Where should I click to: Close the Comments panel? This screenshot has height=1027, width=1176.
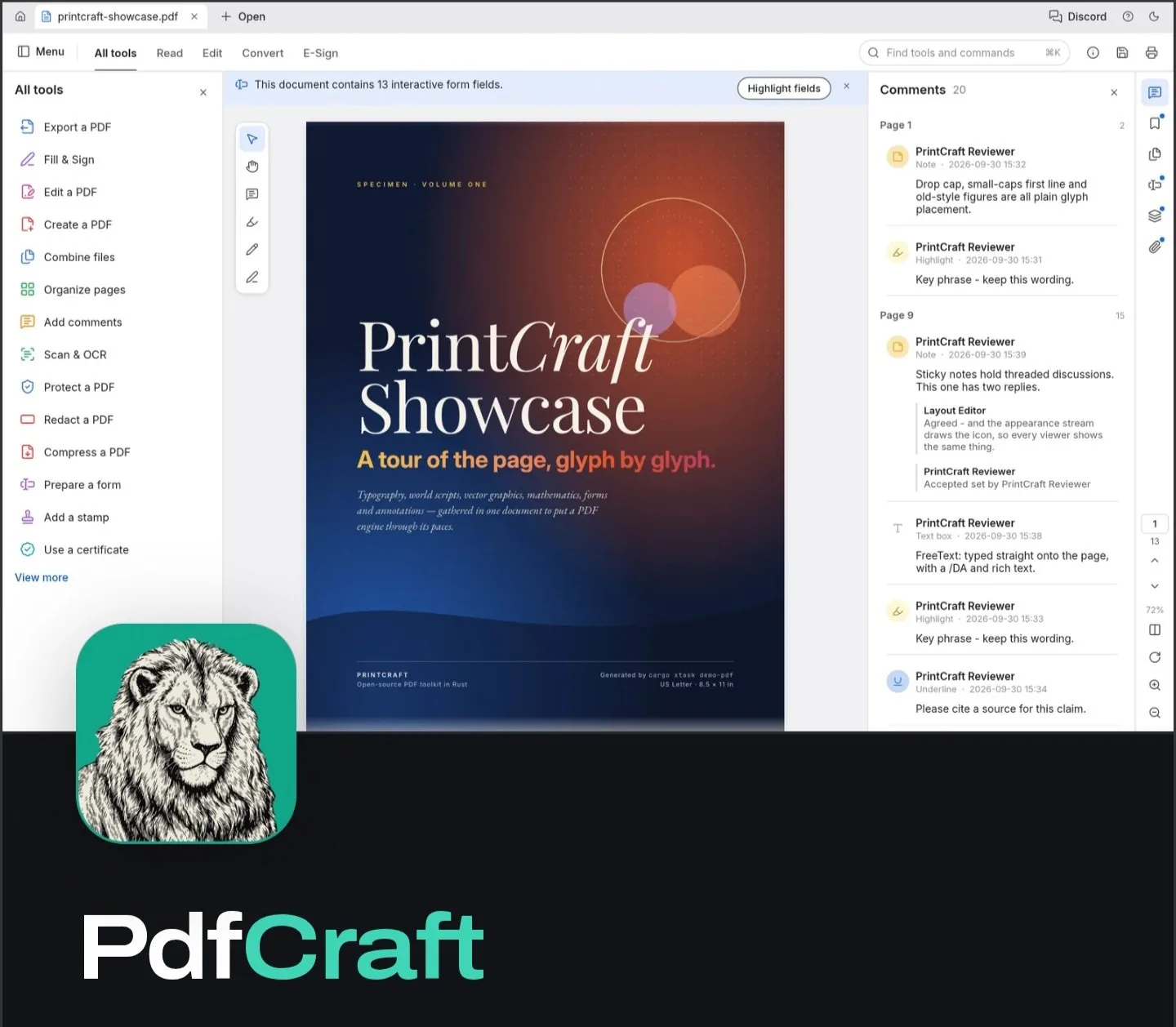click(x=1114, y=92)
